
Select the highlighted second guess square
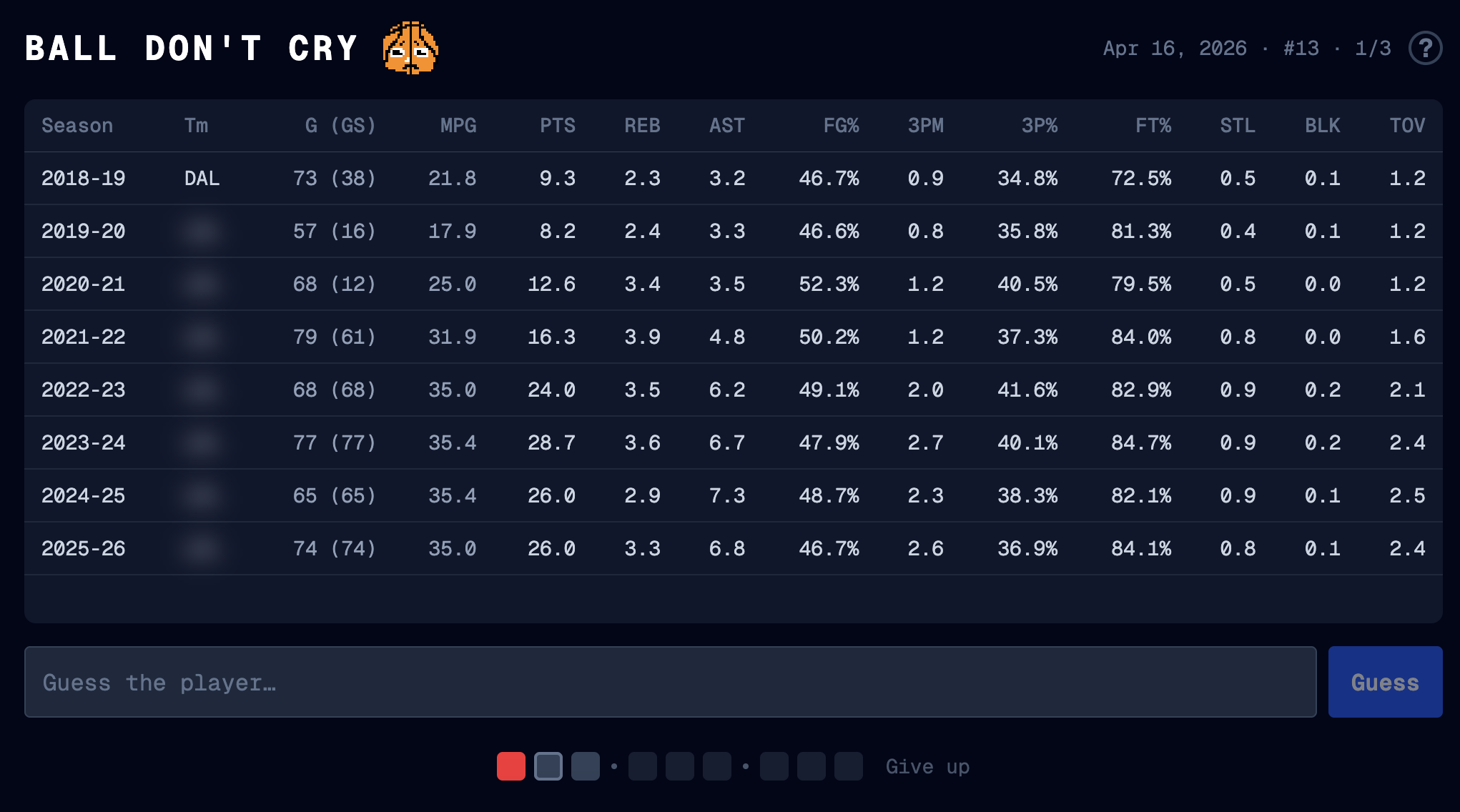pyautogui.click(x=548, y=766)
